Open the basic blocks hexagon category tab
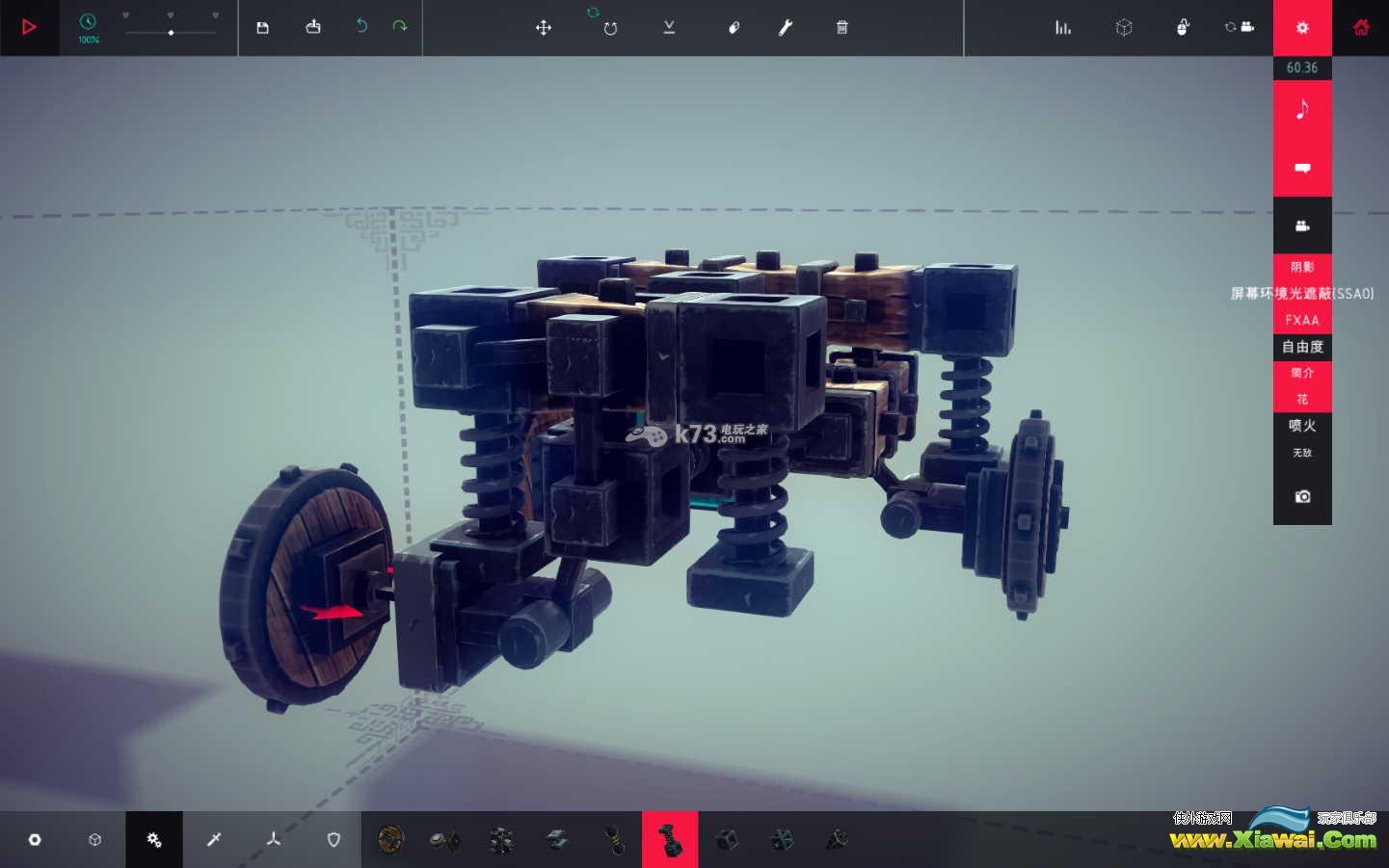 [x=35, y=839]
